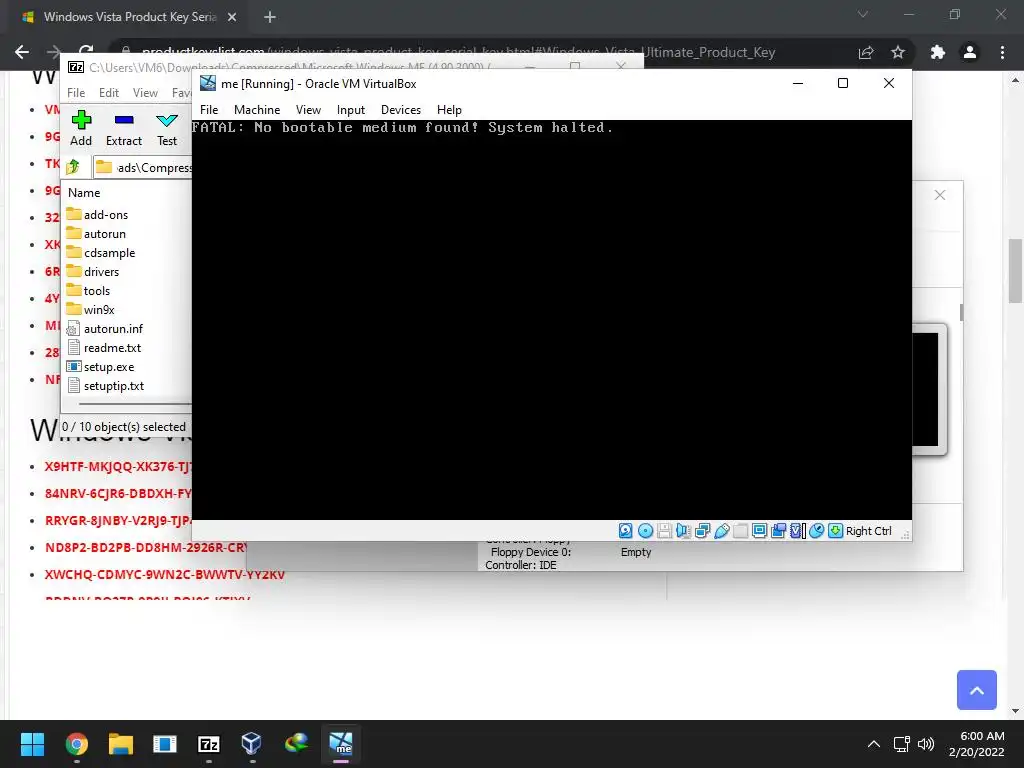This screenshot has height=768, width=1024.
Task: Click the Right Ctrl host key label
Action: click(869, 531)
